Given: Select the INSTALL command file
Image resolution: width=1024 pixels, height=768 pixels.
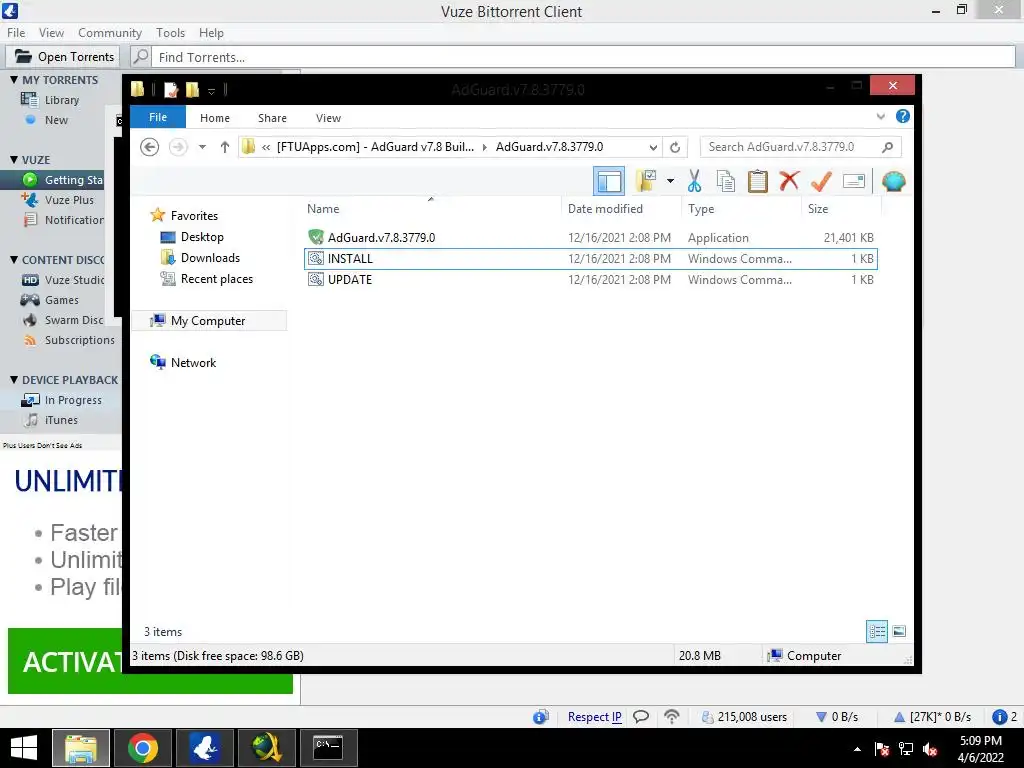Looking at the screenshot, I should click(x=591, y=259).
